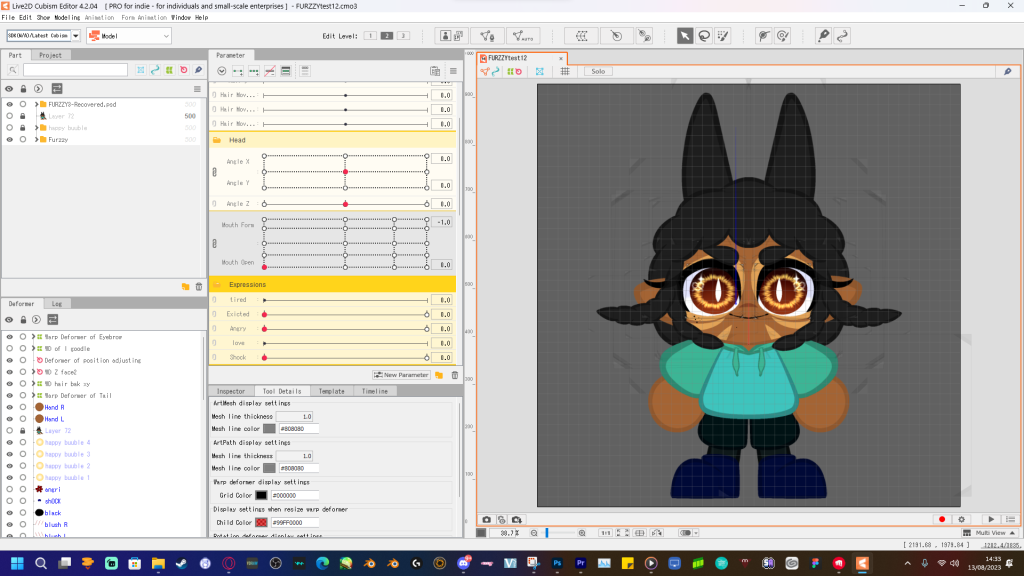Open the Modeling menu
The width and height of the screenshot is (1024, 576).
tap(67, 17)
